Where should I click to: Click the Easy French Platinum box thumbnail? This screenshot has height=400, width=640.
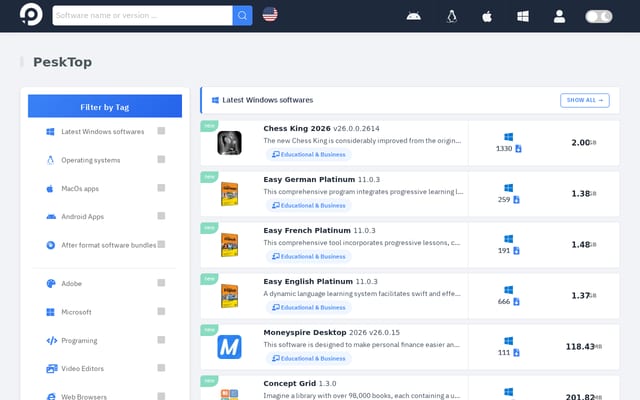[x=229, y=245]
